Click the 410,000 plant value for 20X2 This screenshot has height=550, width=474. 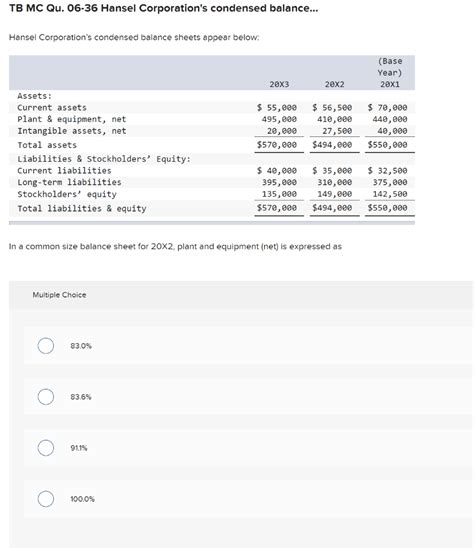[x=334, y=119]
